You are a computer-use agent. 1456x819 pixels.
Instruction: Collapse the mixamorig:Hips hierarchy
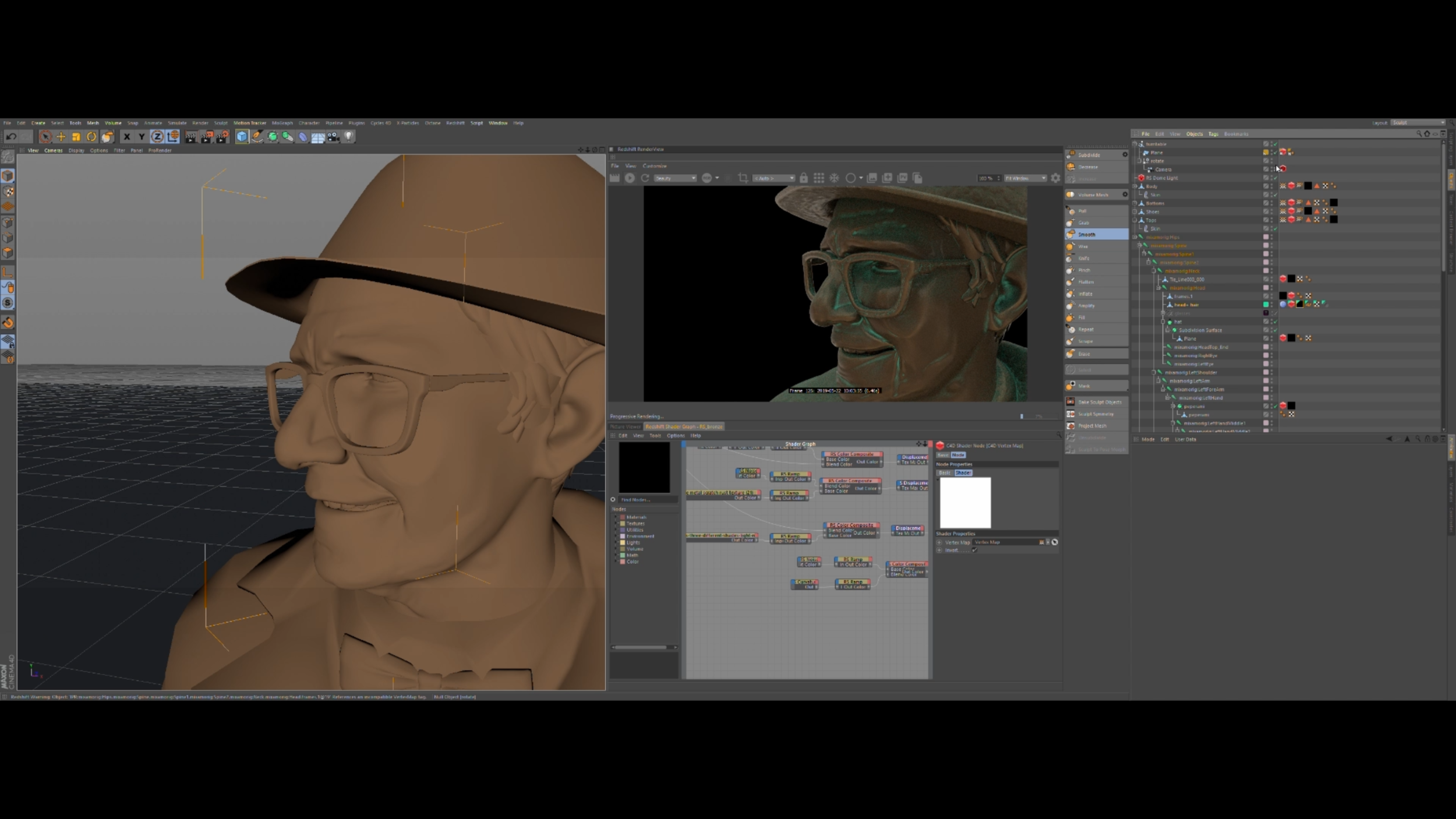pos(1135,237)
